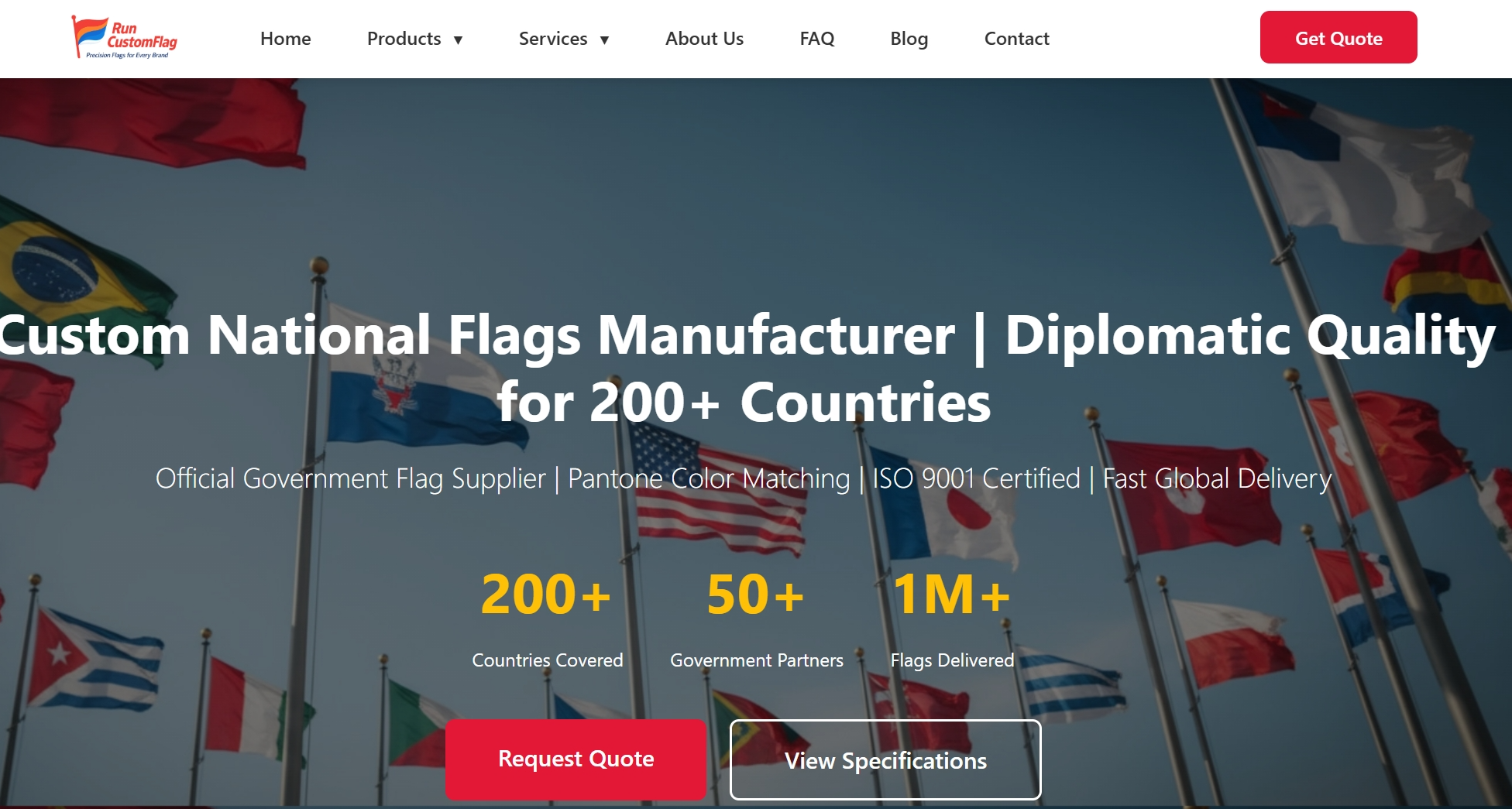Screen dimensions: 1512x809
Task: Click the yellow 1M+ statistic
Action: pos(951,595)
